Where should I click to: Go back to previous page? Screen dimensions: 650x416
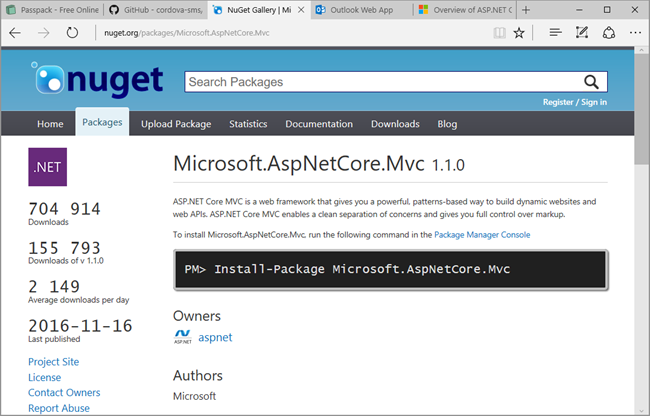[15, 33]
